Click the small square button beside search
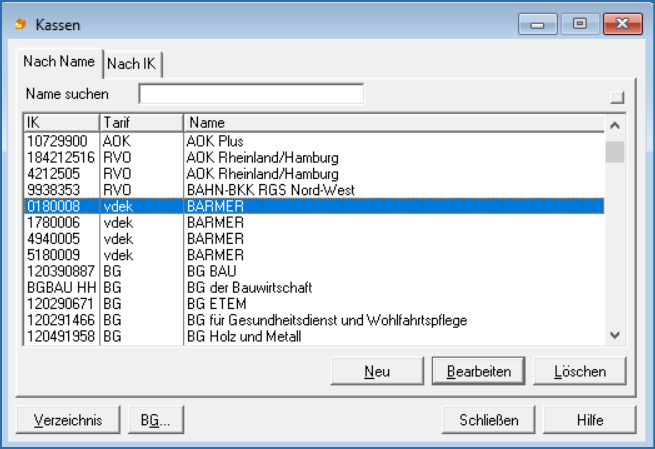This screenshot has height=449, width=655. 617,98
